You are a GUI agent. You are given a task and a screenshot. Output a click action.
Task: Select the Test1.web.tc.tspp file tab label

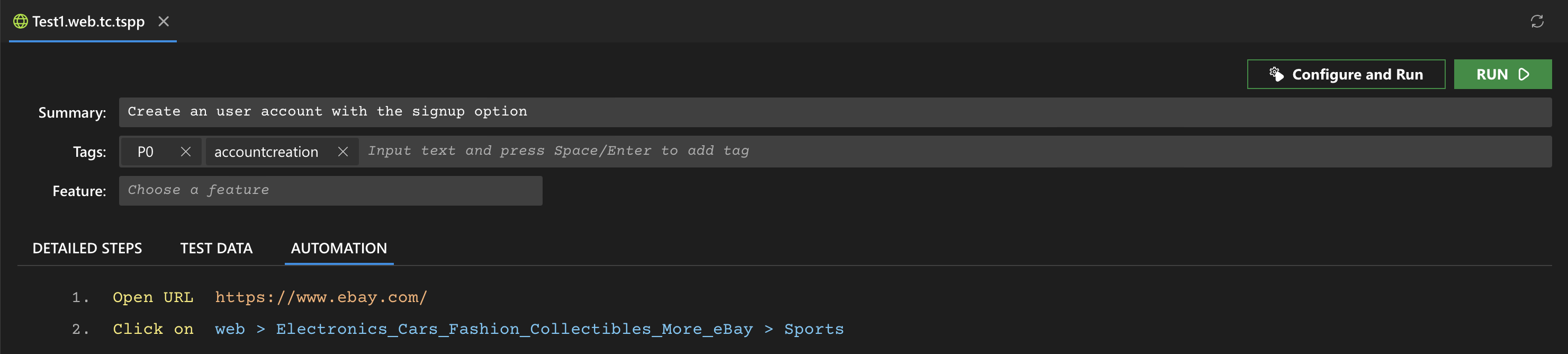click(x=88, y=22)
